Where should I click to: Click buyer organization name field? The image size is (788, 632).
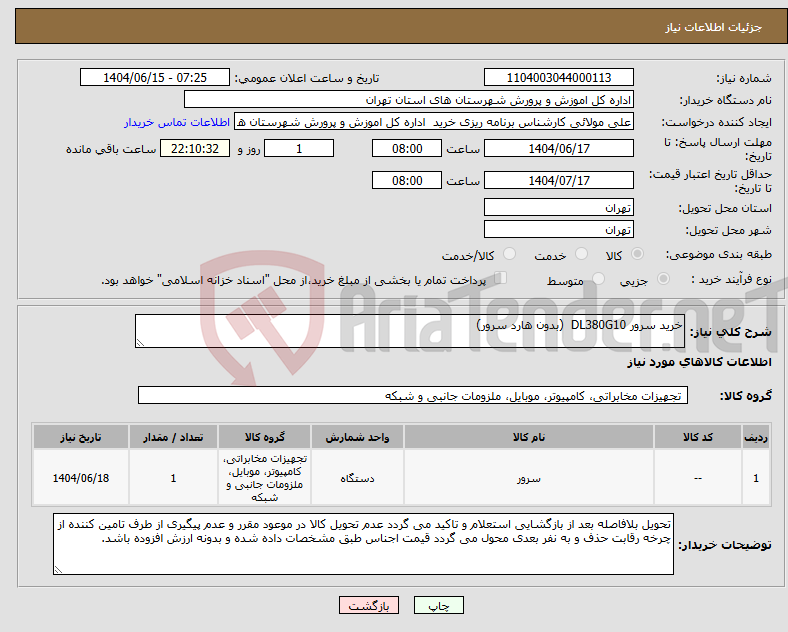coord(409,99)
